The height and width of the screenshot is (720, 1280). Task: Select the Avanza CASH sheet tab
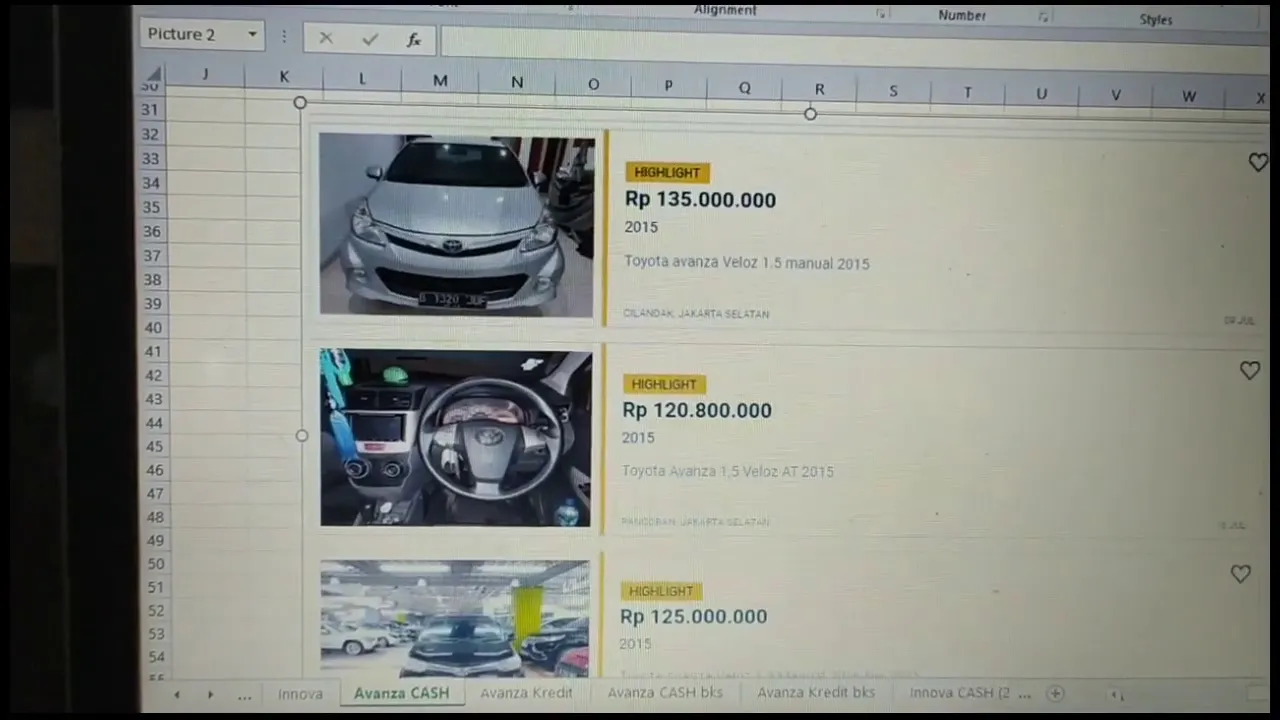pyautogui.click(x=402, y=693)
